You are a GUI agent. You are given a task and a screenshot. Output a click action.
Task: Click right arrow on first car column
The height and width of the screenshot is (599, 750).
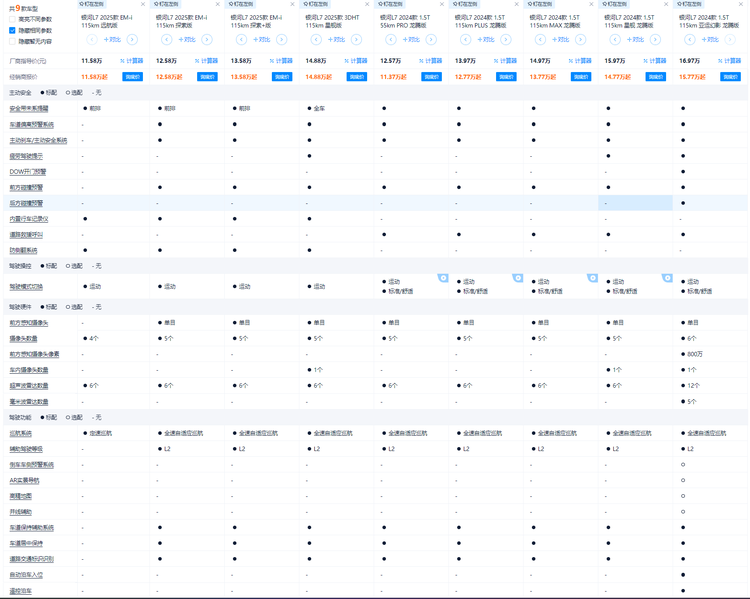[132, 39]
